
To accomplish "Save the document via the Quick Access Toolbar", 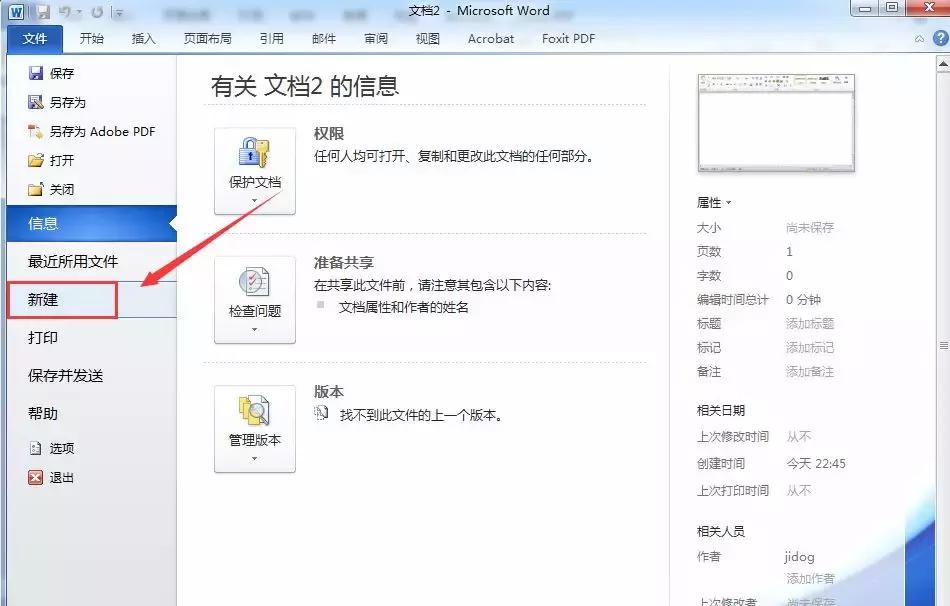I will [44, 12].
